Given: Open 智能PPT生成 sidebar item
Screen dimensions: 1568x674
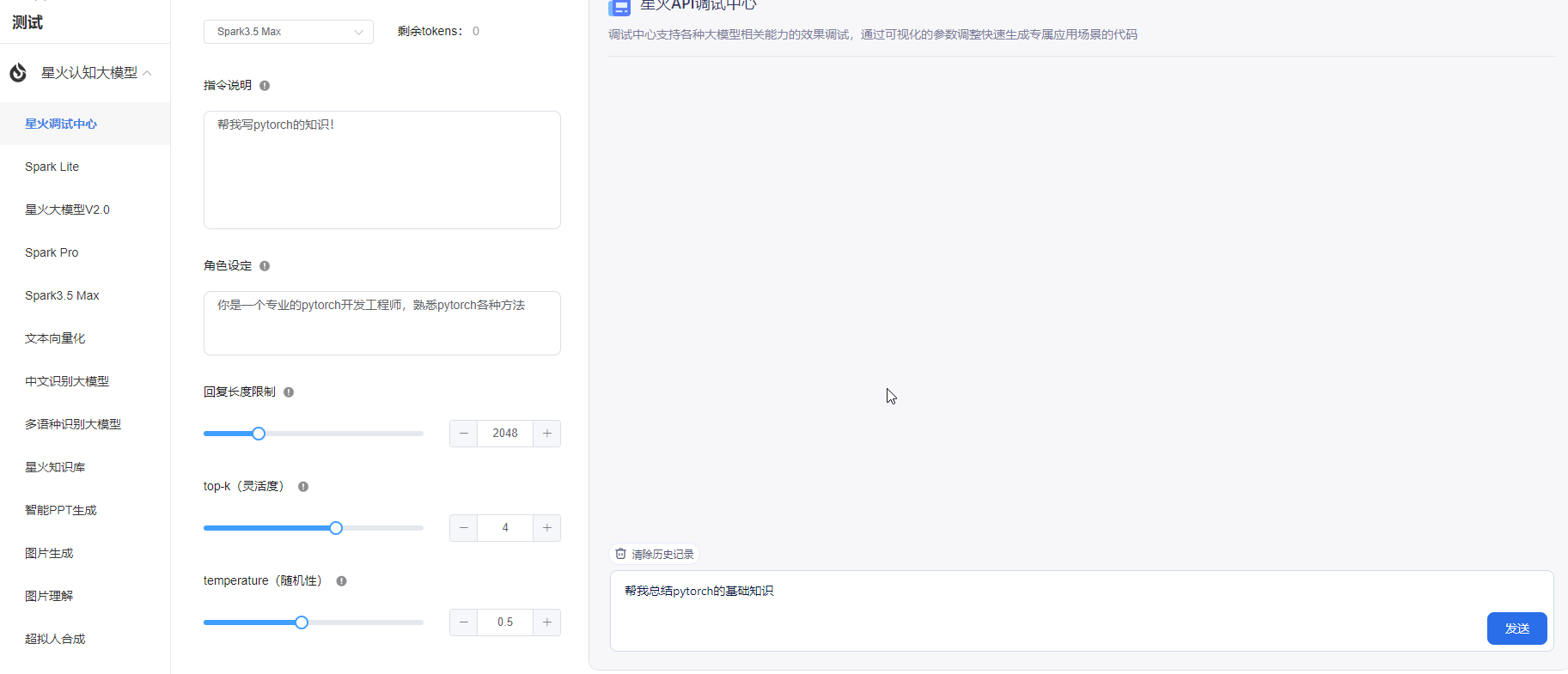Looking at the screenshot, I should tap(61, 510).
